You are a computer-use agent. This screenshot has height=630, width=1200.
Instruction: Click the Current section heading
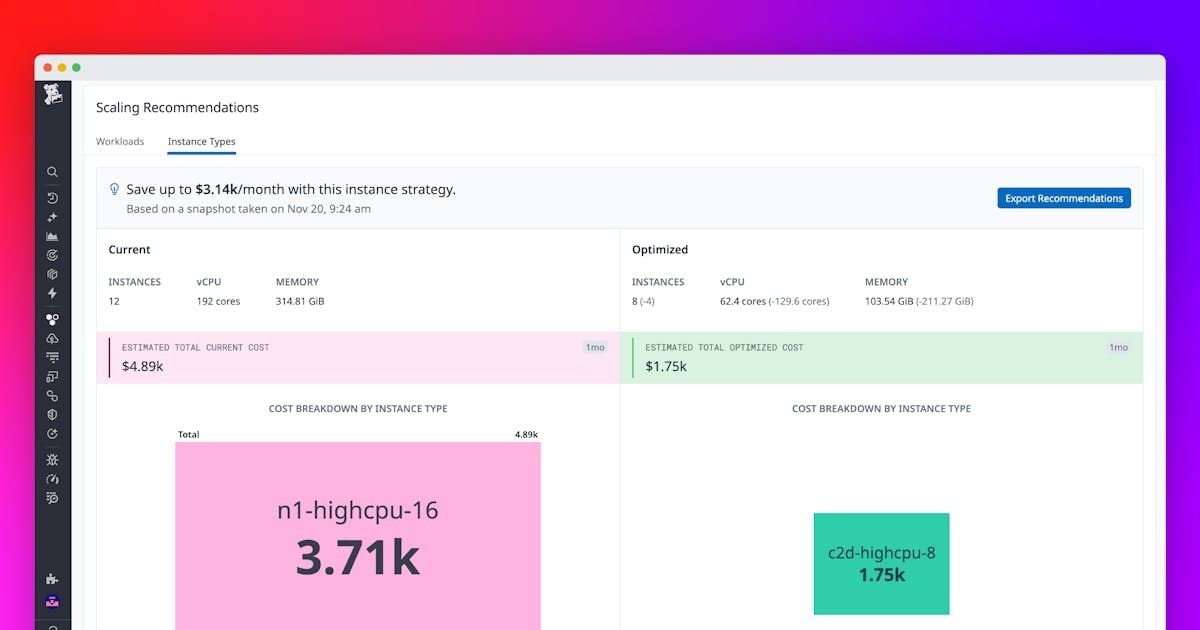[x=130, y=249]
